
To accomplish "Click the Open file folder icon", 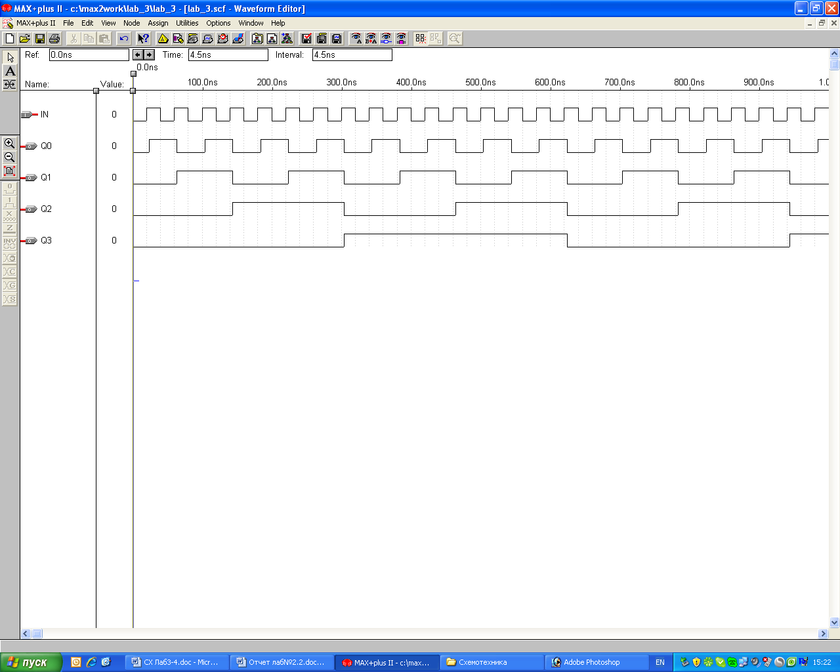I will (24, 39).
